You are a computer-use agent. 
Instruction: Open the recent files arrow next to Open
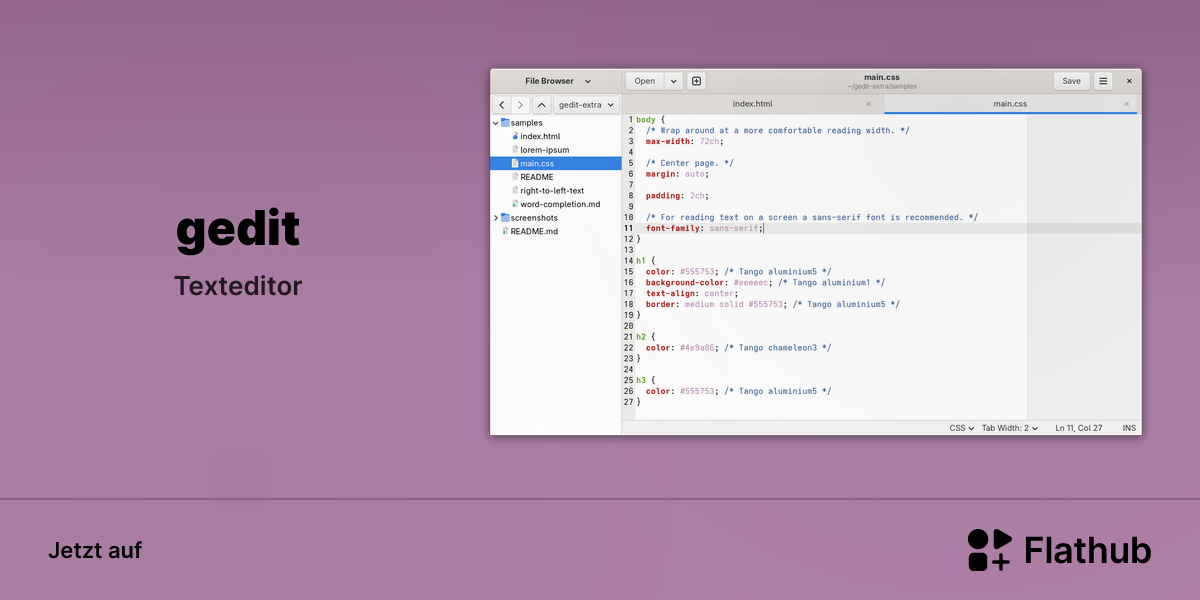pyautogui.click(x=673, y=81)
